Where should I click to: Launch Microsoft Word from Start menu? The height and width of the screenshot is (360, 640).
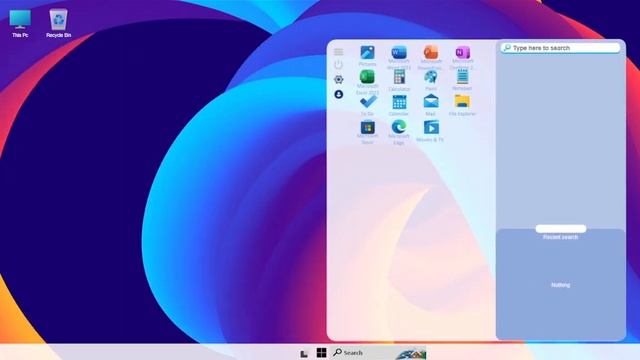[x=399, y=58]
